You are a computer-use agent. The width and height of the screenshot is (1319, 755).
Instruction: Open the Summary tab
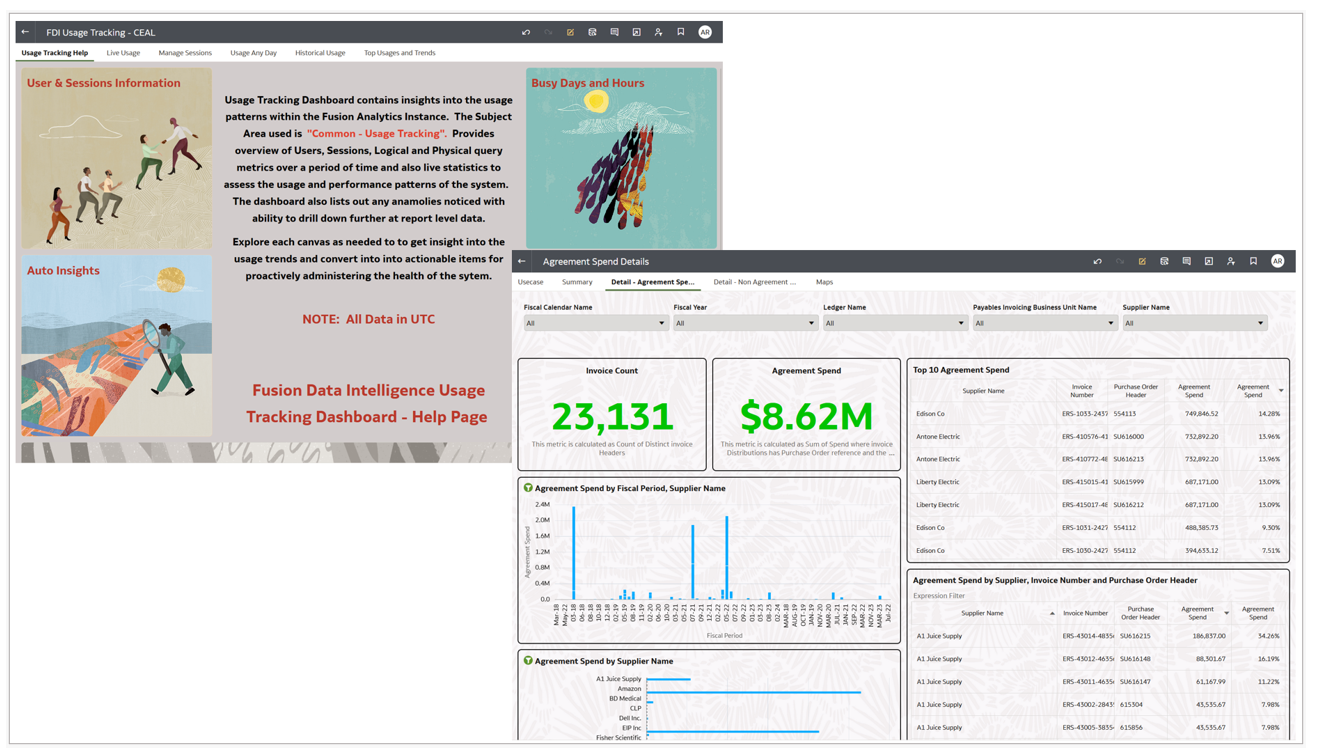[577, 282]
